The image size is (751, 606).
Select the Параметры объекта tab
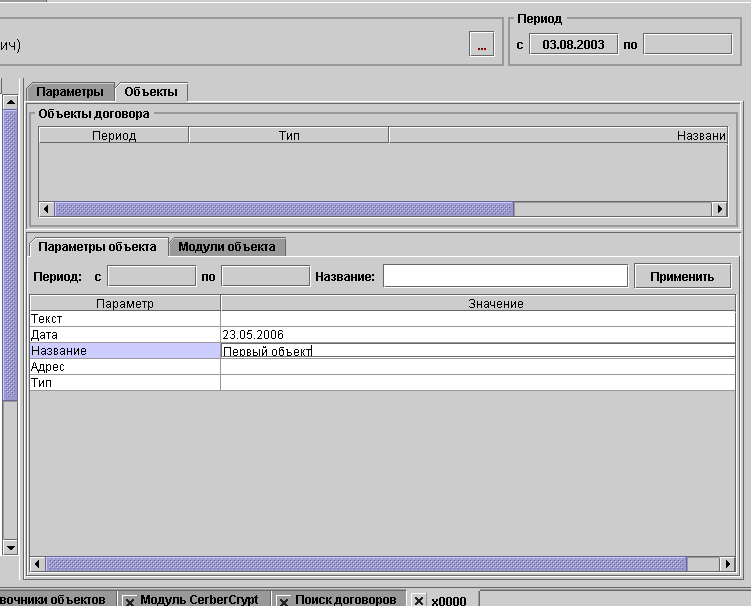[97, 247]
